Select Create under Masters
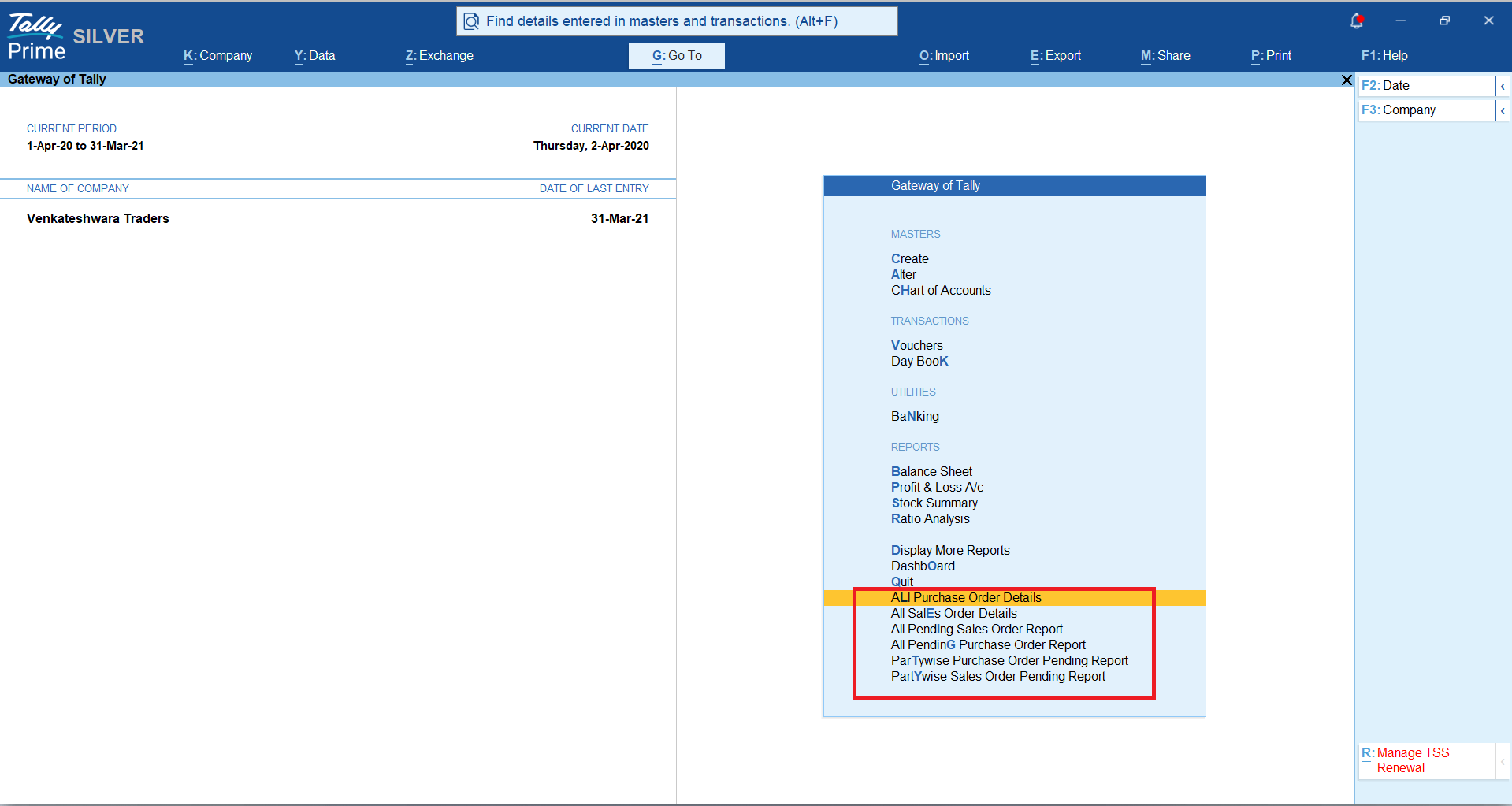Screen dimensions: 1512x806 pyautogui.click(x=910, y=259)
